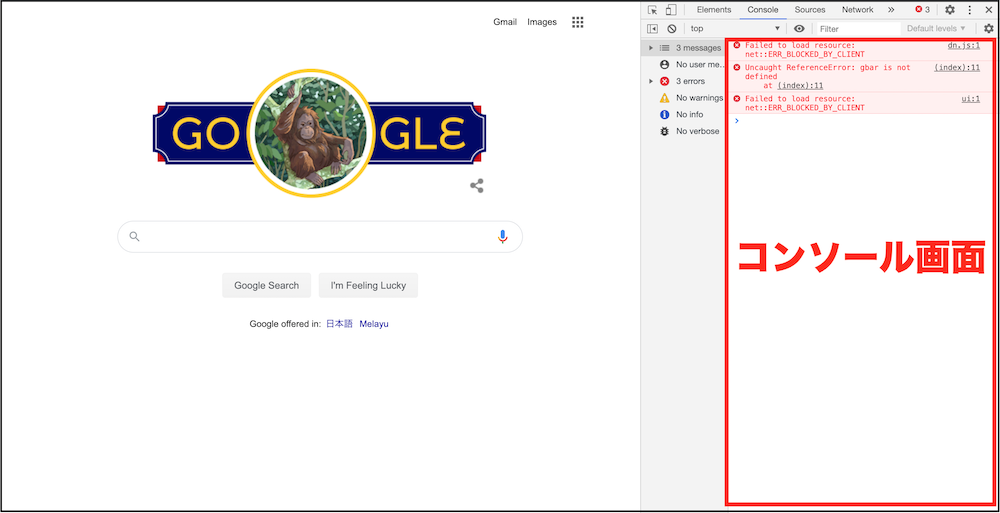Open the DevTools three-dot menu
Screen dimensions: 1000x513
point(969,10)
